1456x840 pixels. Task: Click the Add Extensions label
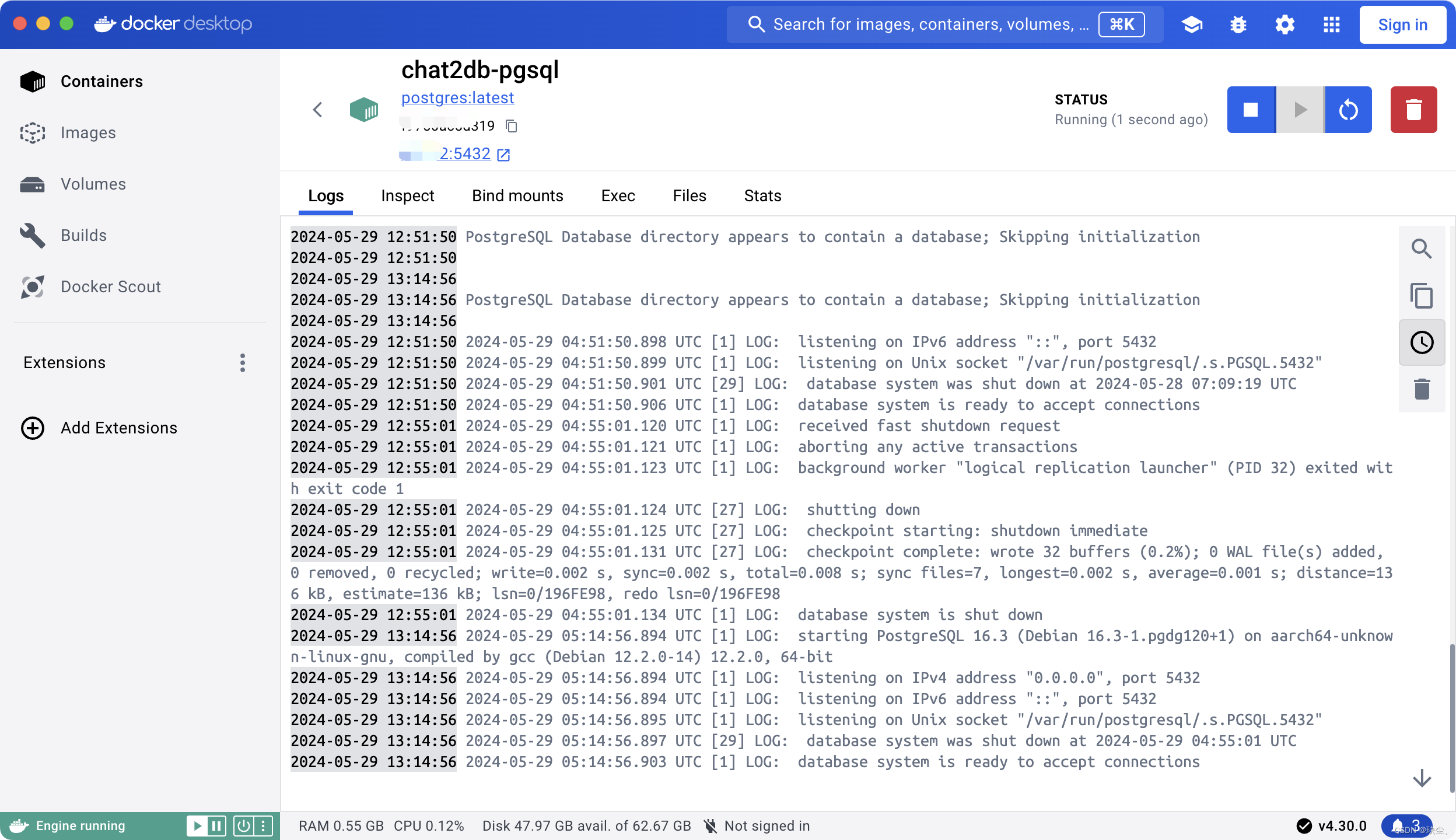click(x=119, y=428)
